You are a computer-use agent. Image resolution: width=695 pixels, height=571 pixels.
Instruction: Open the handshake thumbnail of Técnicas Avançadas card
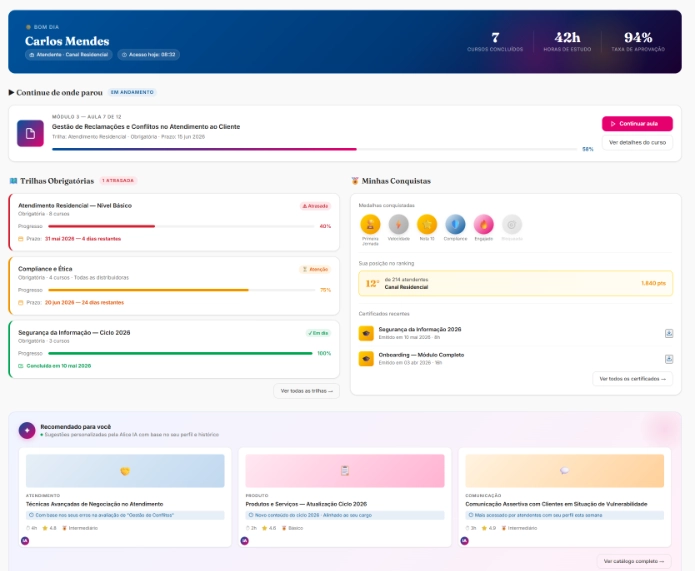coord(125,471)
